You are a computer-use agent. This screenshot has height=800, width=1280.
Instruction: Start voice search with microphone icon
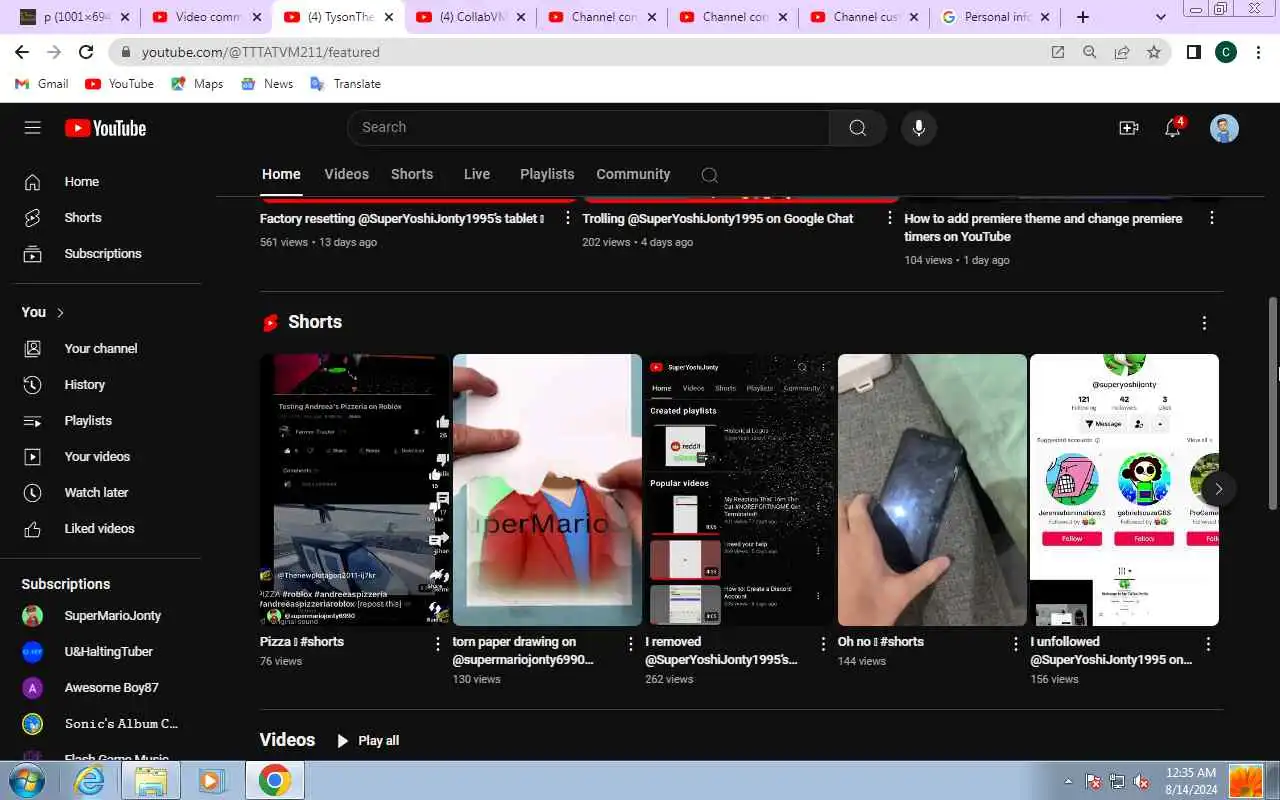coord(918,128)
